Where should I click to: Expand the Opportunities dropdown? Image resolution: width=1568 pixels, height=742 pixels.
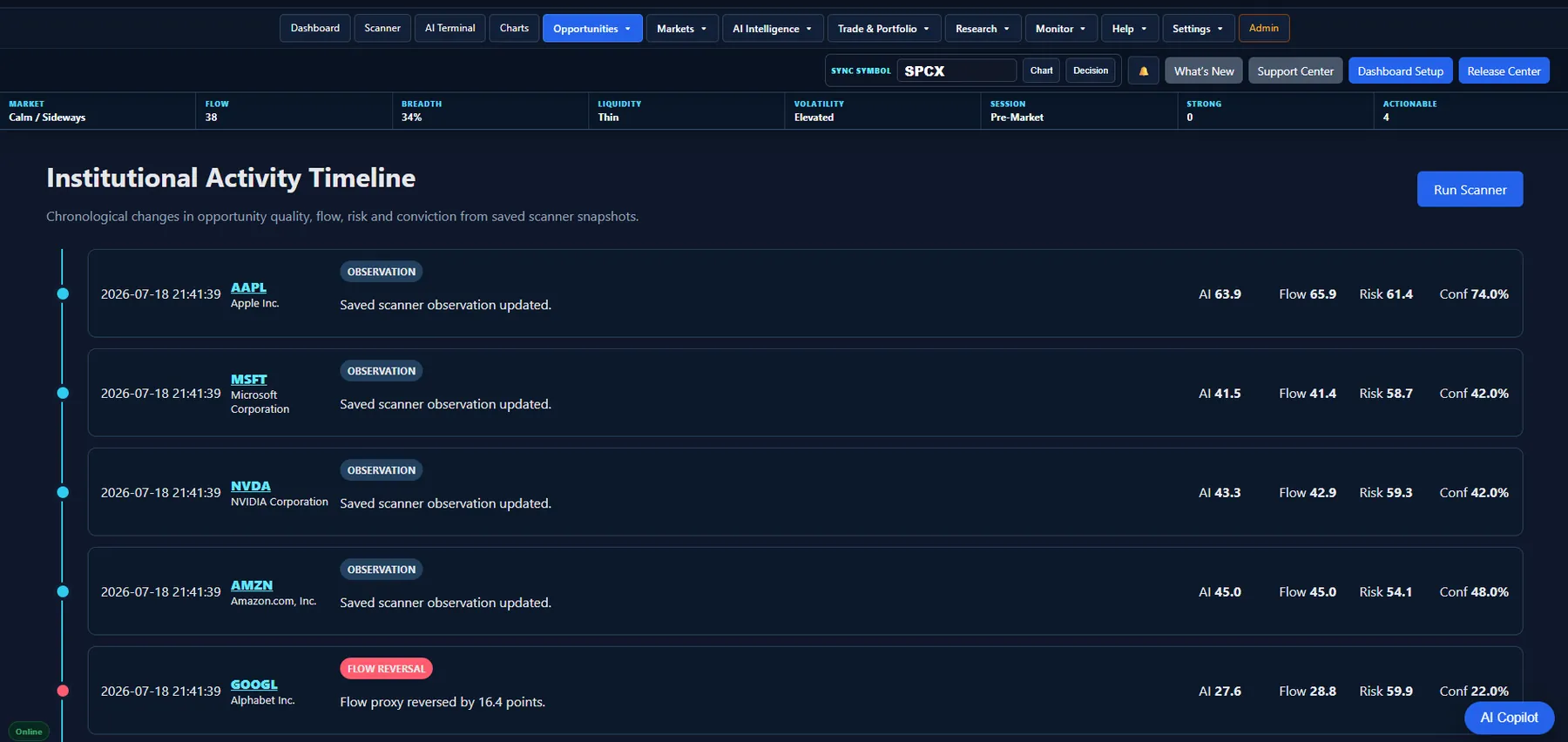(592, 28)
